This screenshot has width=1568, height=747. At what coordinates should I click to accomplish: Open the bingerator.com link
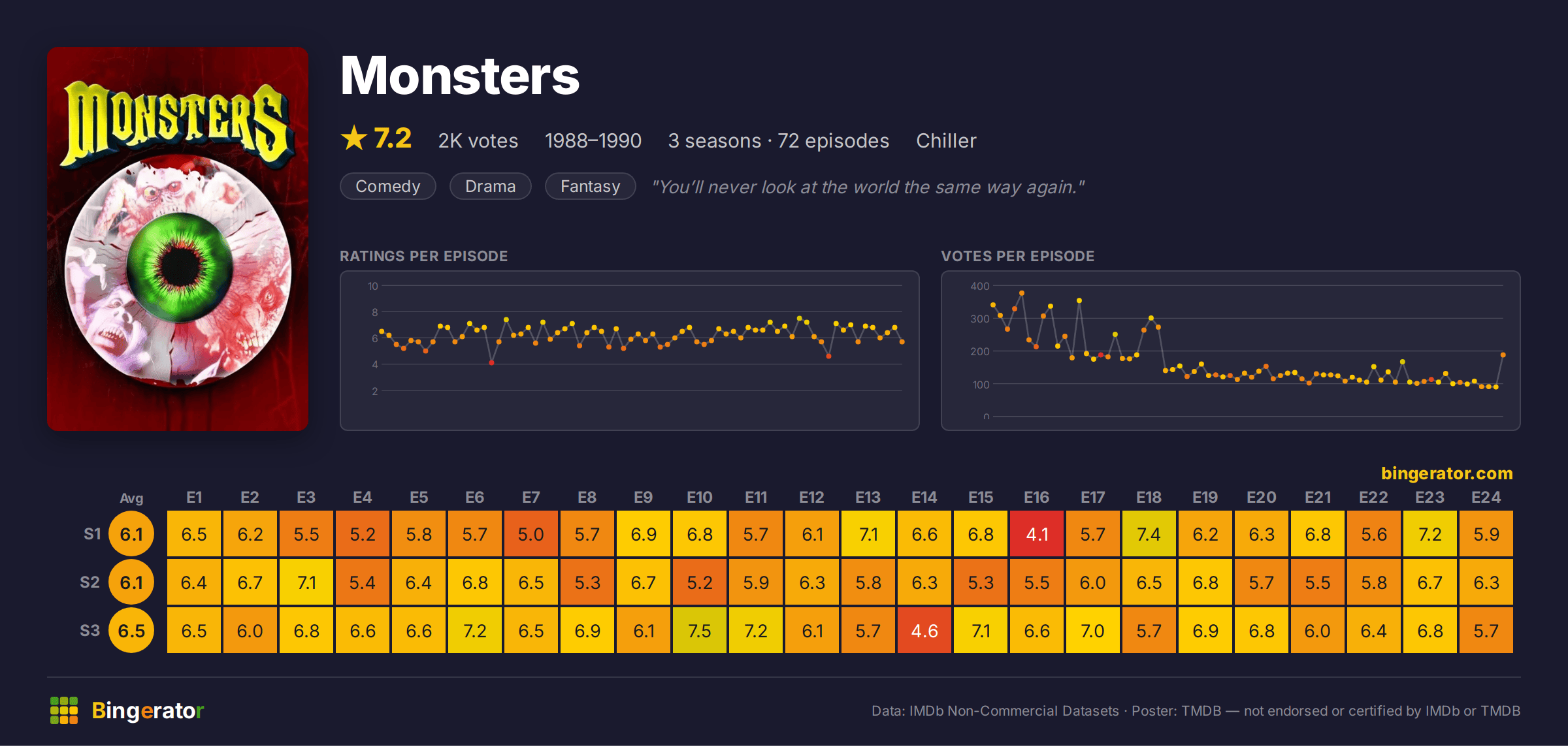pyautogui.click(x=1446, y=473)
